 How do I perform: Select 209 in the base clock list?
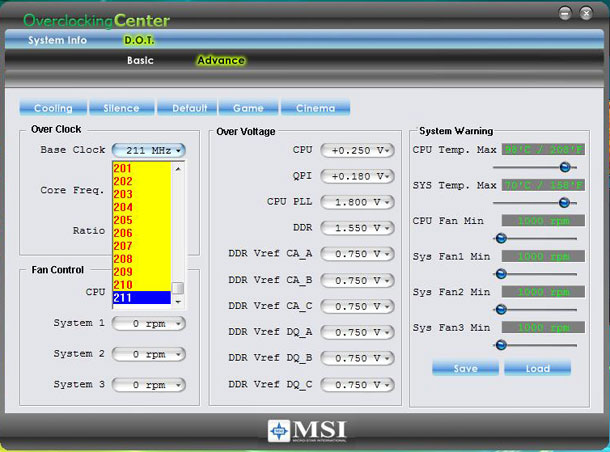coord(142,272)
